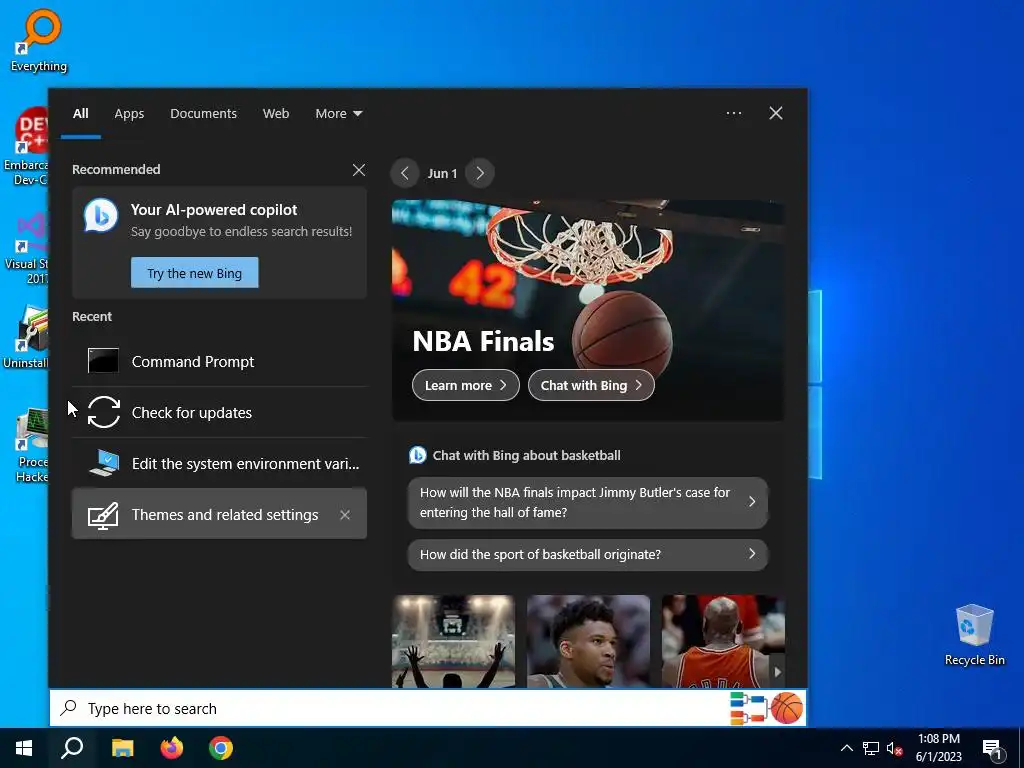The width and height of the screenshot is (1024, 768).
Task: Click the Bing icon beside basketball chat
Action: coord(417,455)
